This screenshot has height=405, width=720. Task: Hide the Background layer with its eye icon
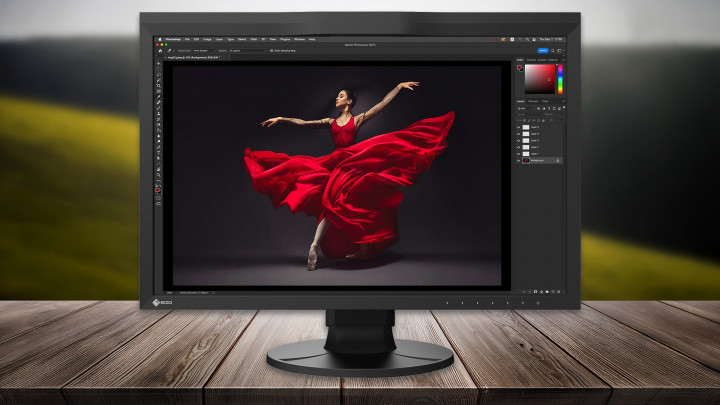pyautogui.click(x=518, y=160)
